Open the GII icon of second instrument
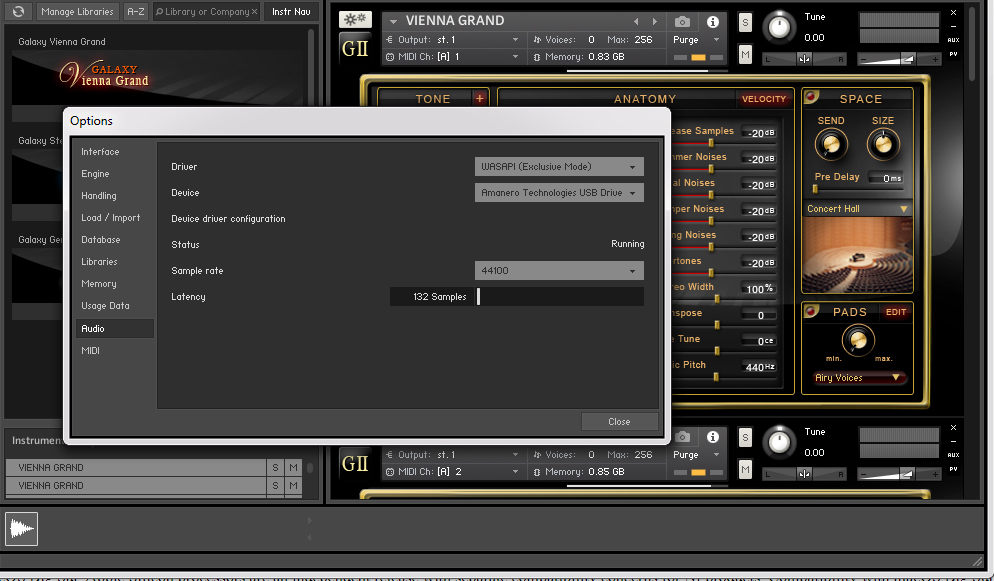 [x=355, y=463]
